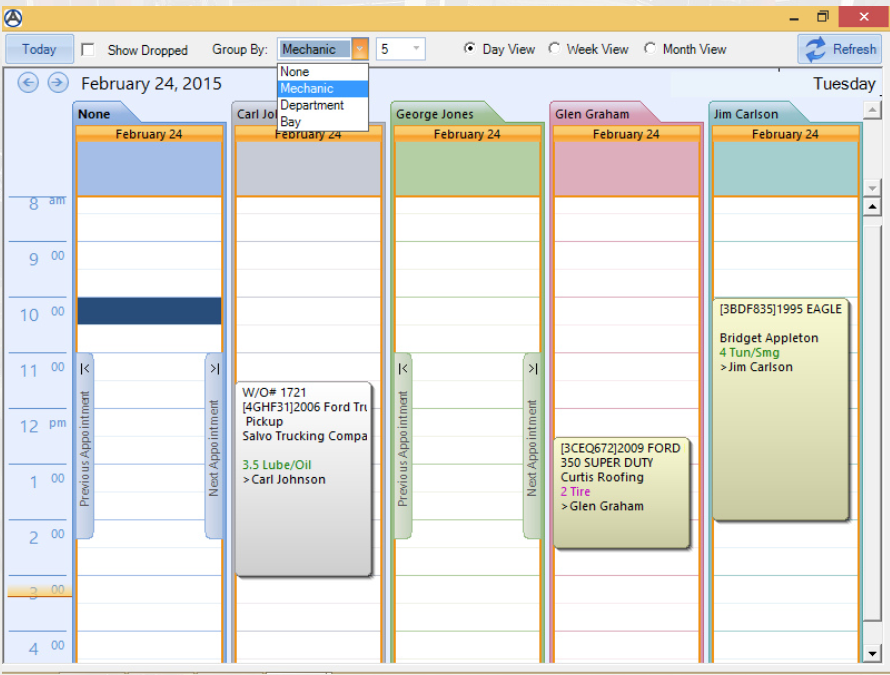Click the down arrow of time grid scrollbar
Image resolution: width=890 pixels, height=675 pixels.
click(872, 653)
